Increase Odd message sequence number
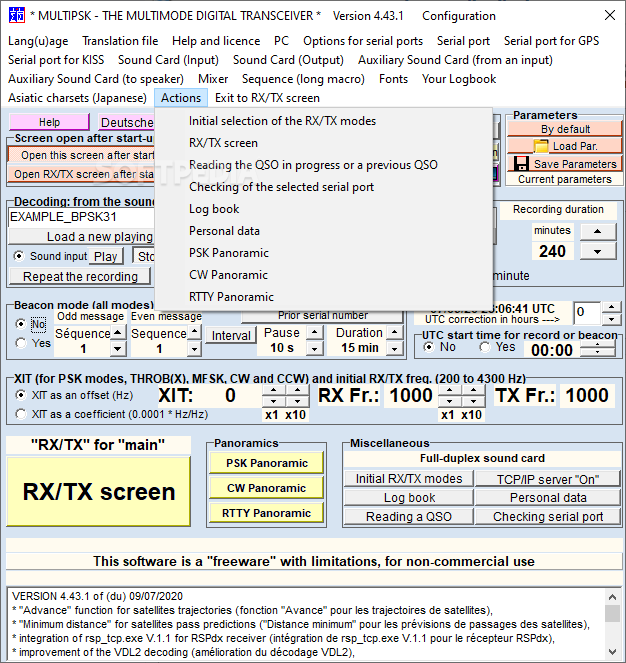 coord(118,332)
